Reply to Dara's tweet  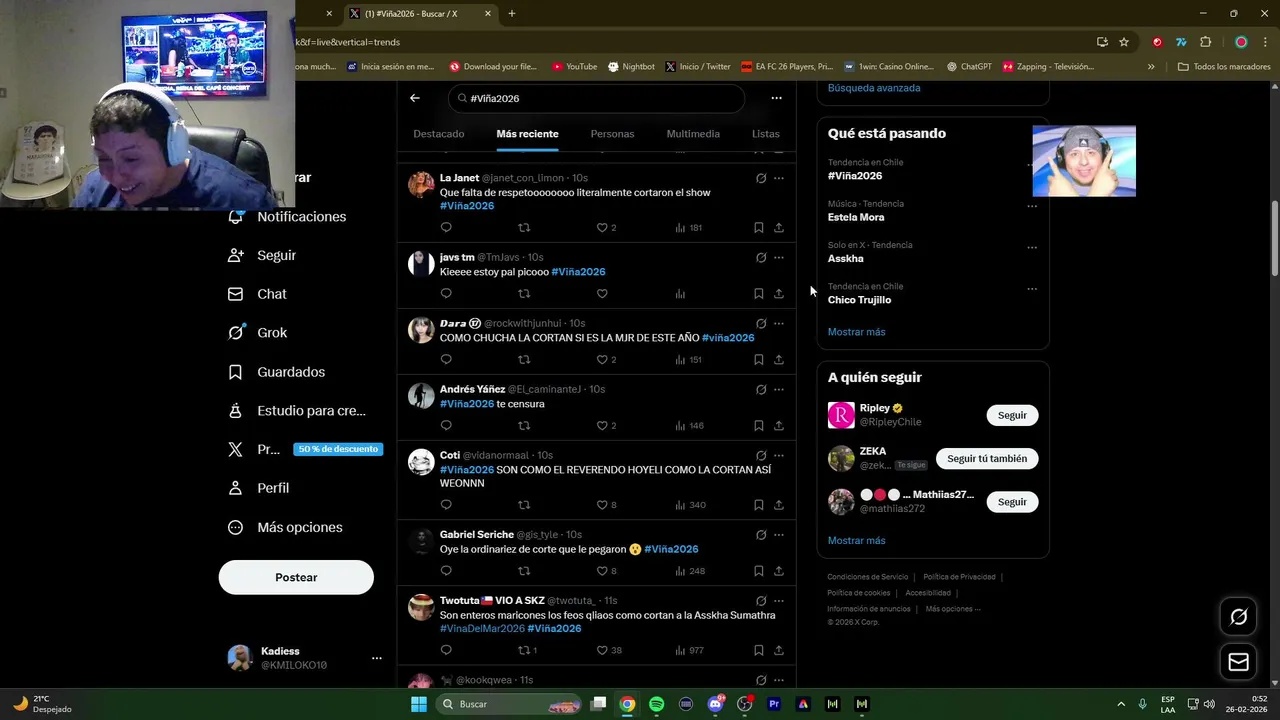(446, 360)
